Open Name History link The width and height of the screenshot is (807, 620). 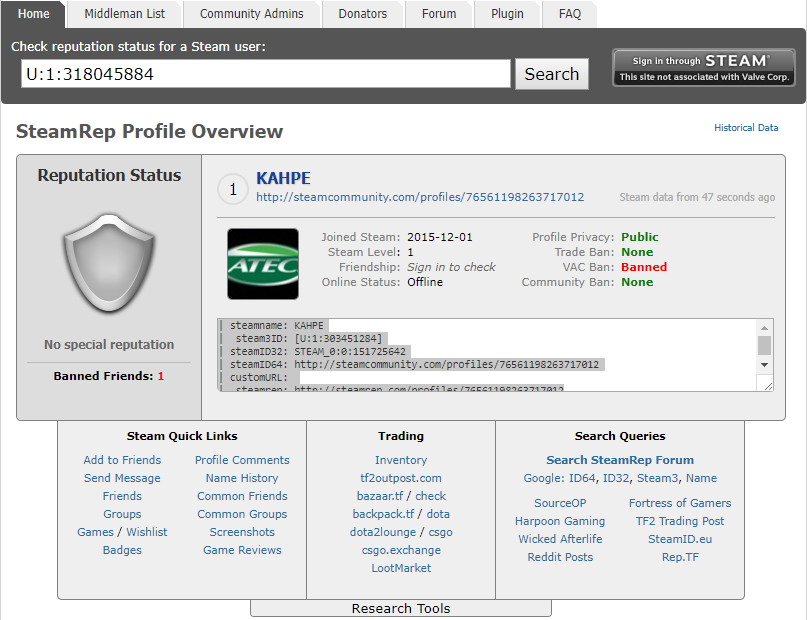(x=242, y=478)
